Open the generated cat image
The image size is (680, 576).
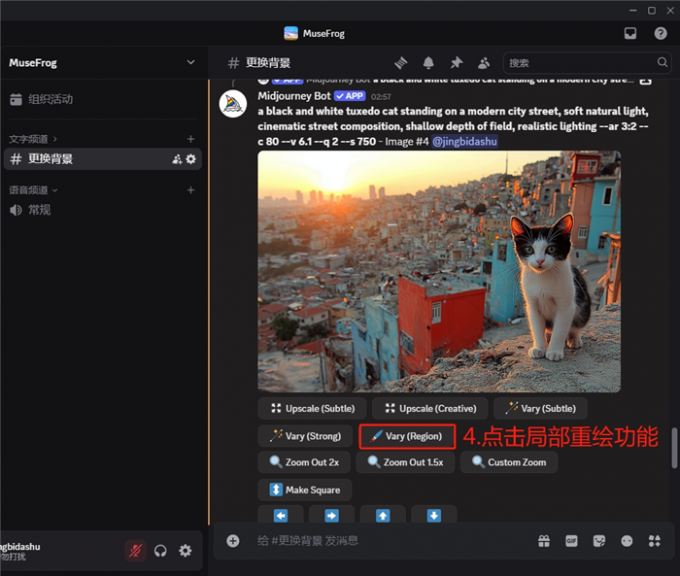(439, 272)
